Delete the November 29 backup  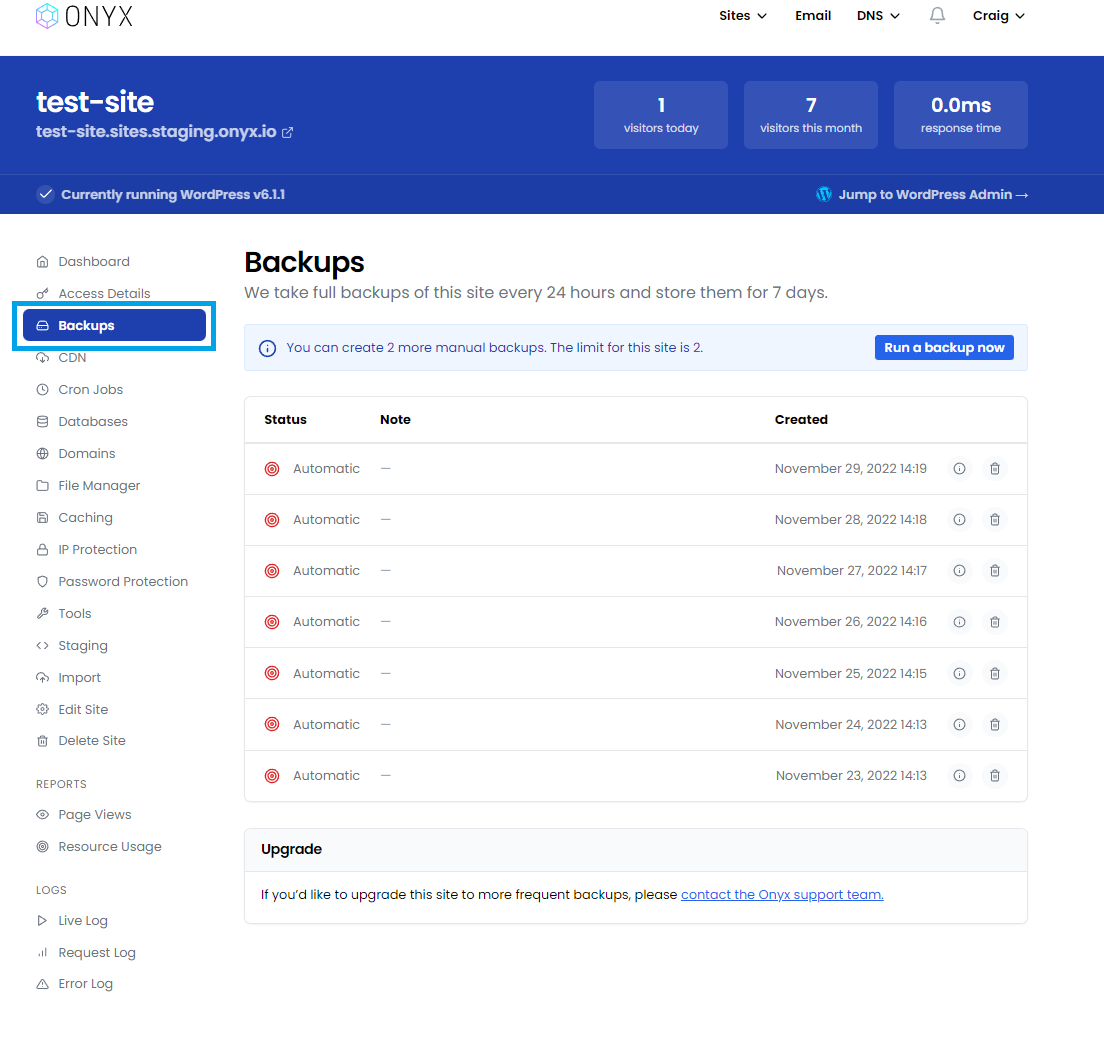[995, 469]
